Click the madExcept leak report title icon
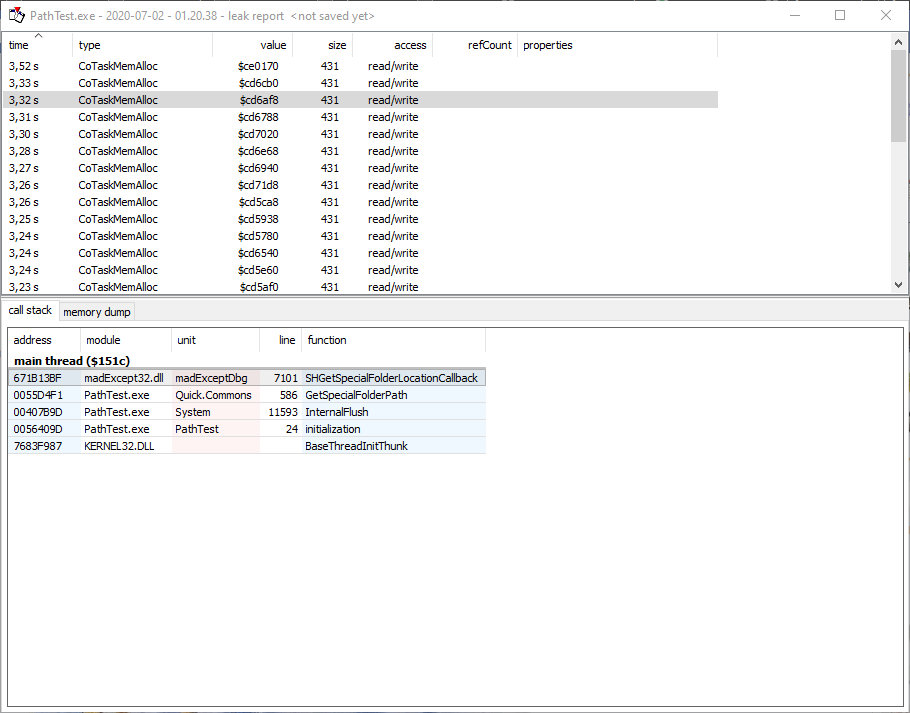Viewport: 910px width, 713px height. click(x=16, y=16)
